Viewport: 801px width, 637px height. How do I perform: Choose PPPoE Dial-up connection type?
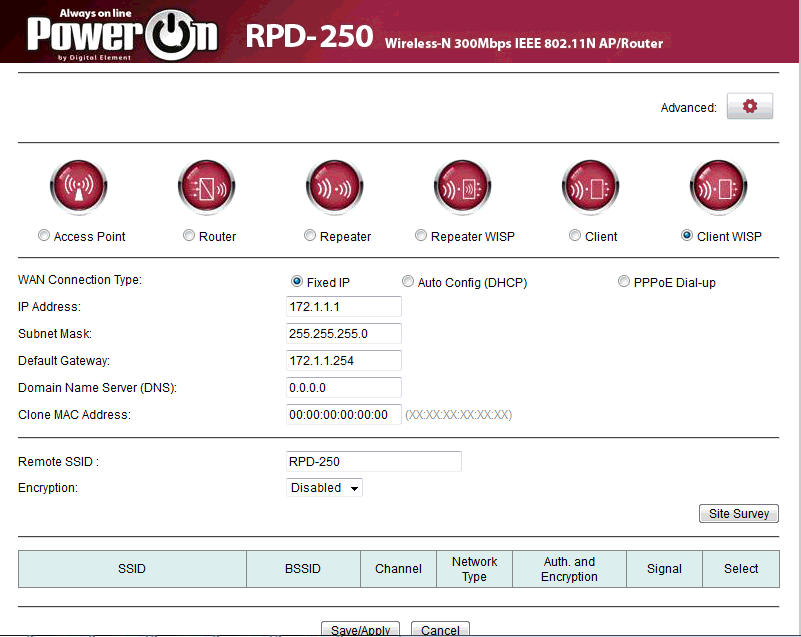tap(624, 281)
